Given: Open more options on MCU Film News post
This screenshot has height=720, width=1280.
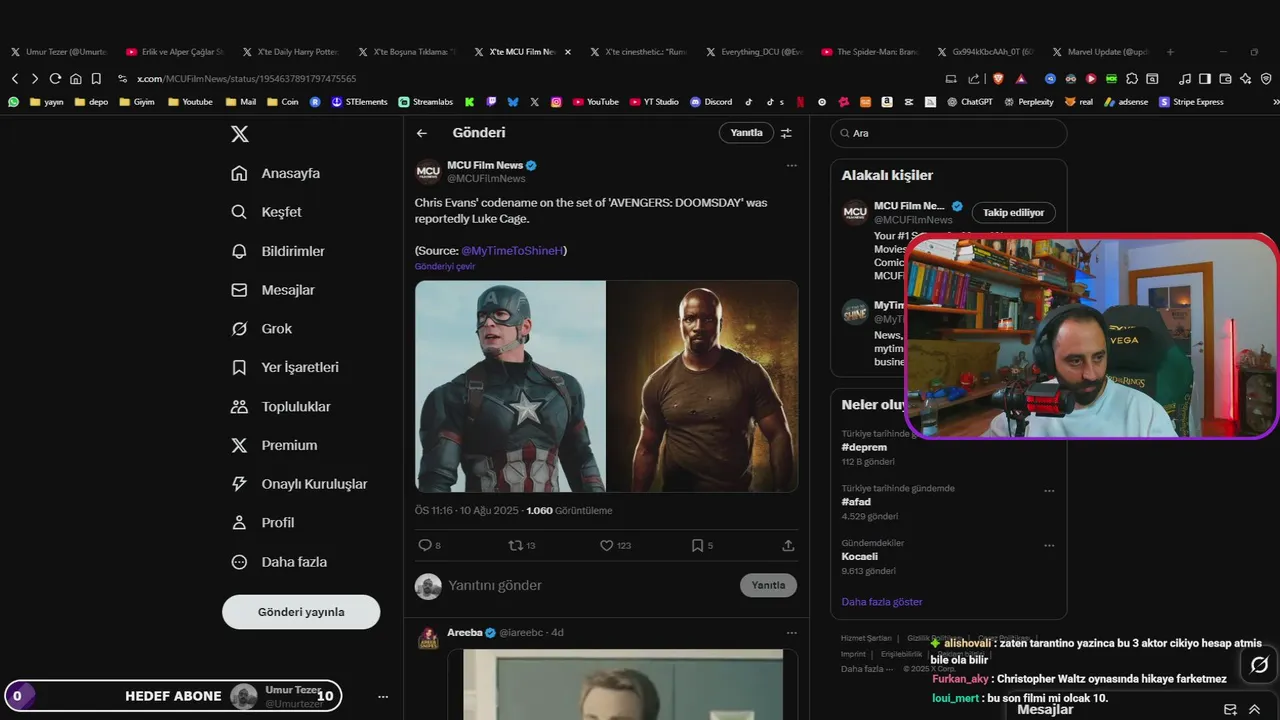Looking at the screenshot, I should [x=791, y=165].
